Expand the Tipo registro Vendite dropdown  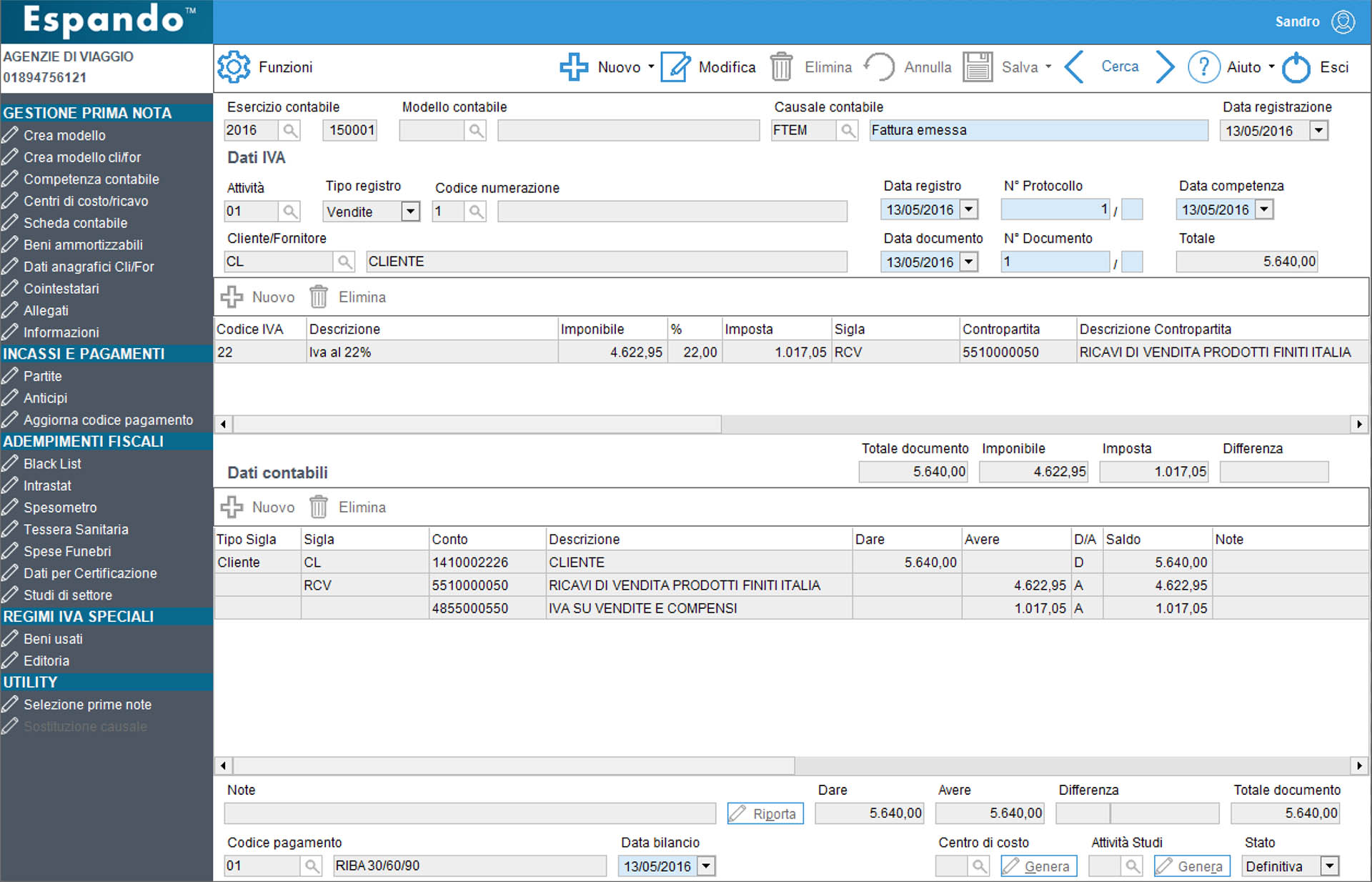point(410,212)
